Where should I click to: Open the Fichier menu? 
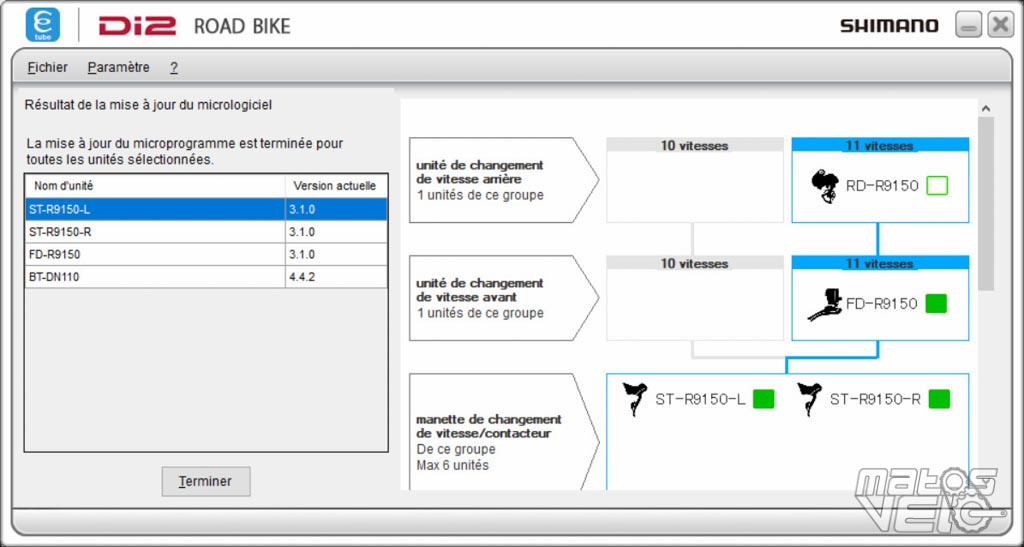47,67
